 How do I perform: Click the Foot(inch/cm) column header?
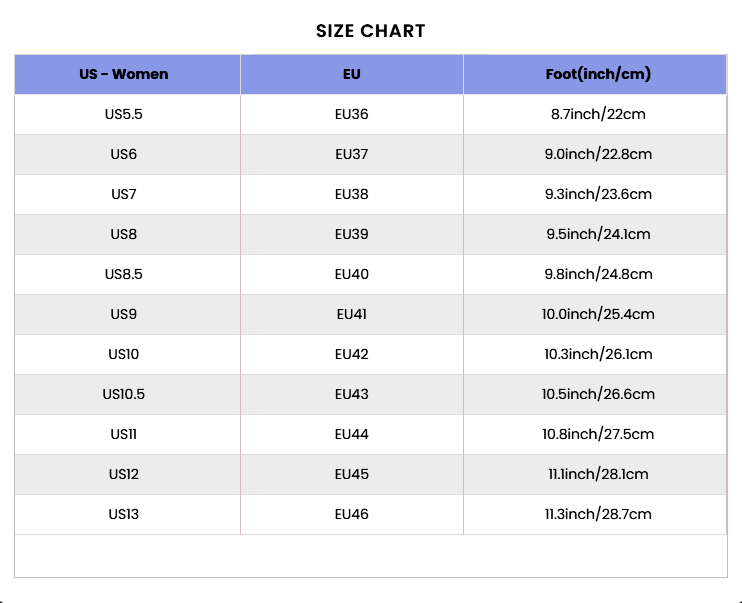tap(598, 74)
